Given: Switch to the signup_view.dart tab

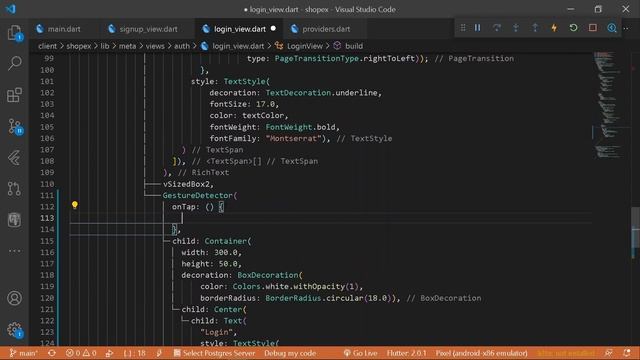Looking at the screenshot, I should coord(148,29).
